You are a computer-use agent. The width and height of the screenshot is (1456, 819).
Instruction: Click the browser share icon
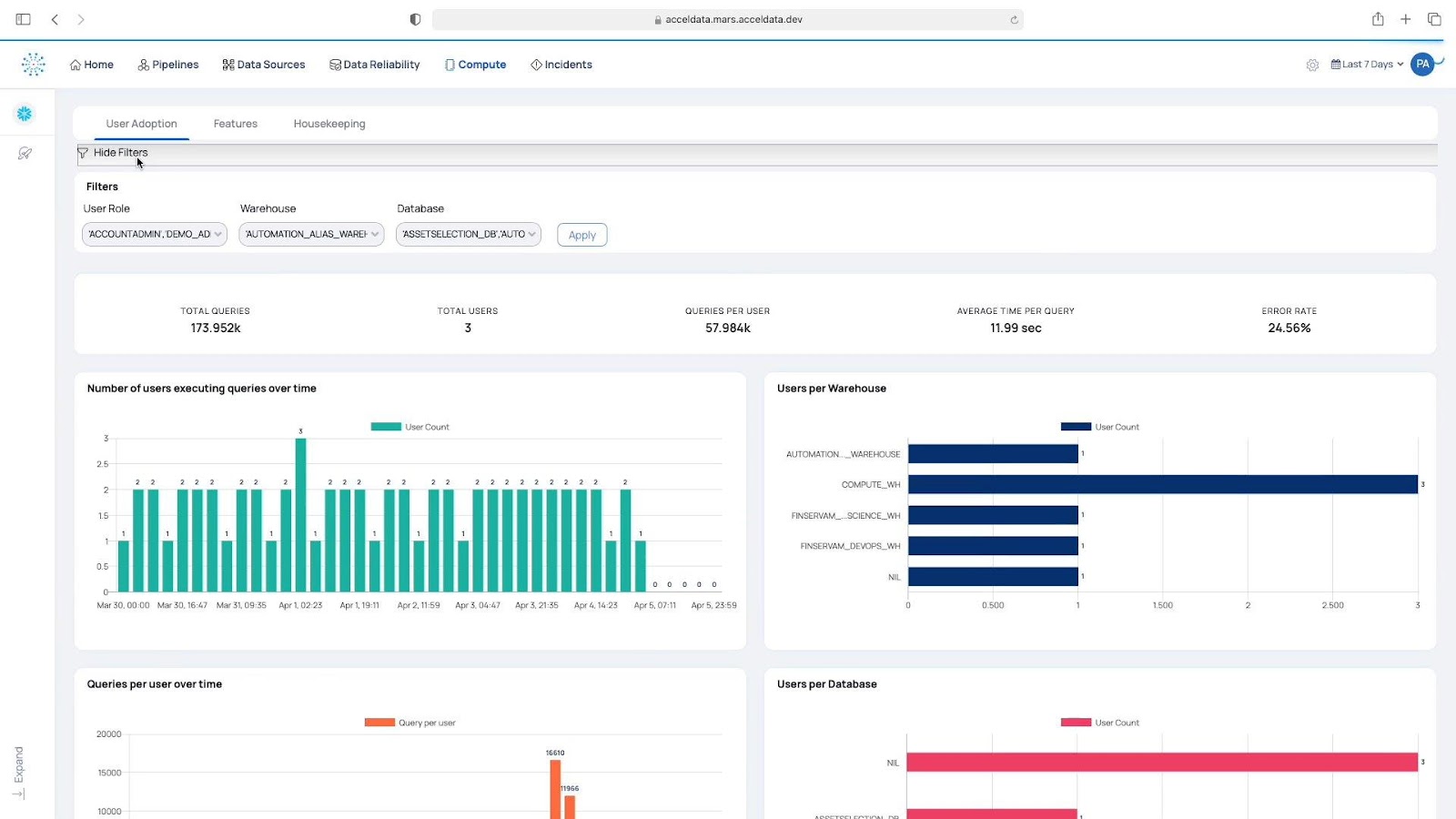[1378, 19]
